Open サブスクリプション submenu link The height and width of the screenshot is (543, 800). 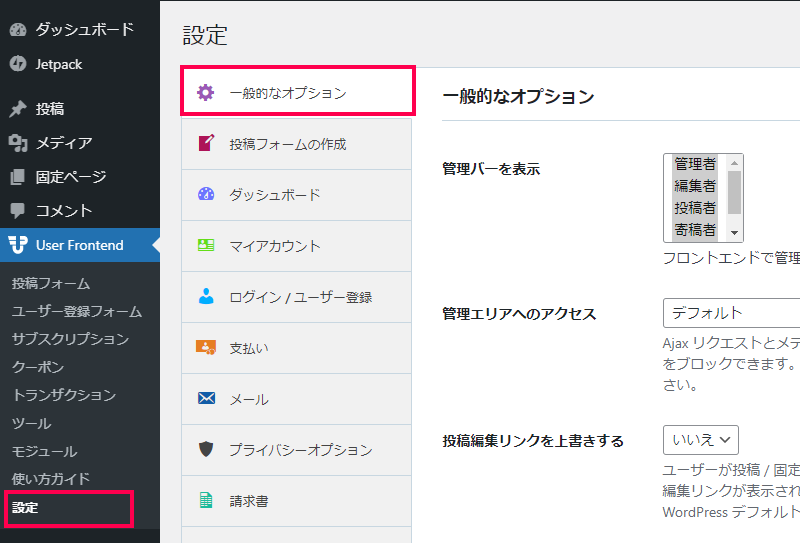pos(70,339)
